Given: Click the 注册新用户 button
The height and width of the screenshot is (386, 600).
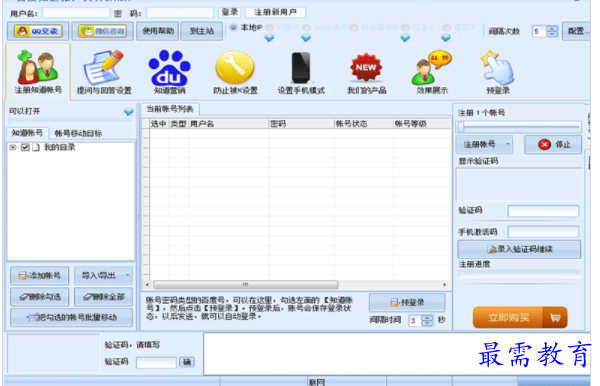Looking at the screenshot, I should [276, 12].
